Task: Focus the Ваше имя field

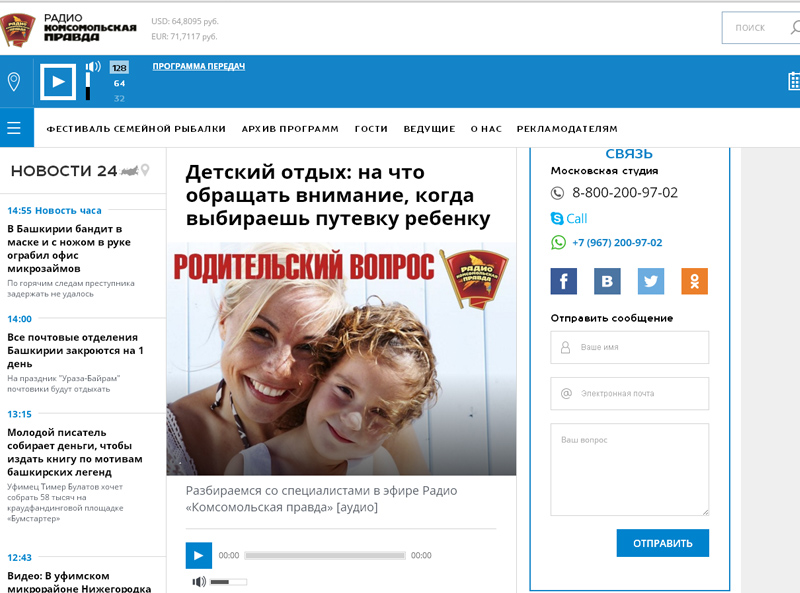Action: click(630, 348)
